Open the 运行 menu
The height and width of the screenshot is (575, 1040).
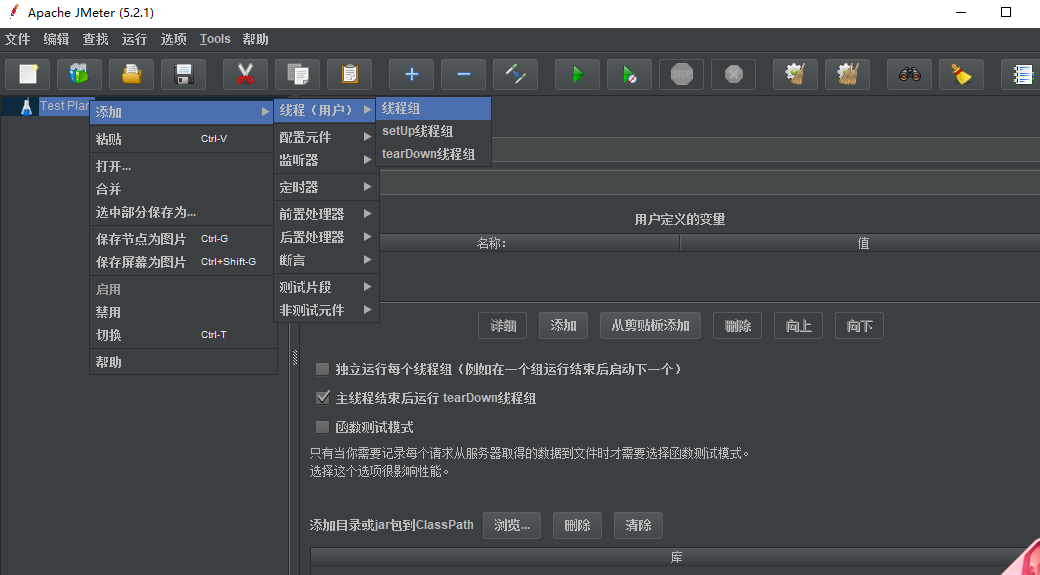134,39
